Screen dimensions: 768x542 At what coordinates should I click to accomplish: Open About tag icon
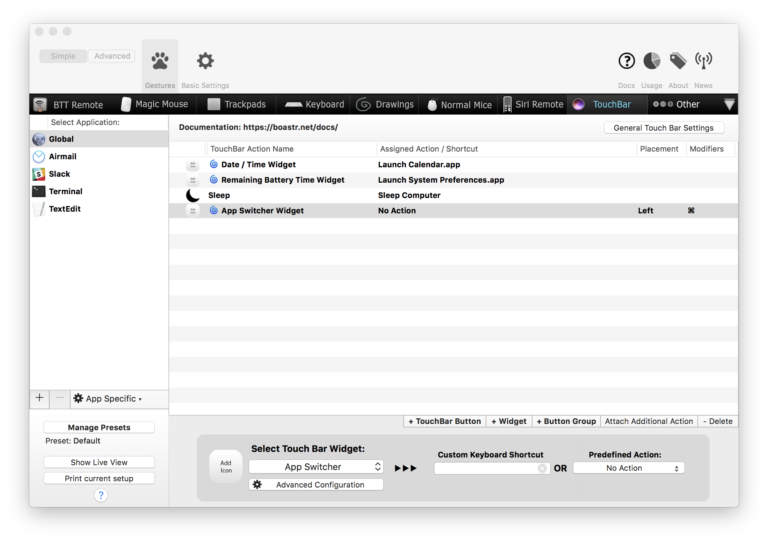click(x=678, y=62)
